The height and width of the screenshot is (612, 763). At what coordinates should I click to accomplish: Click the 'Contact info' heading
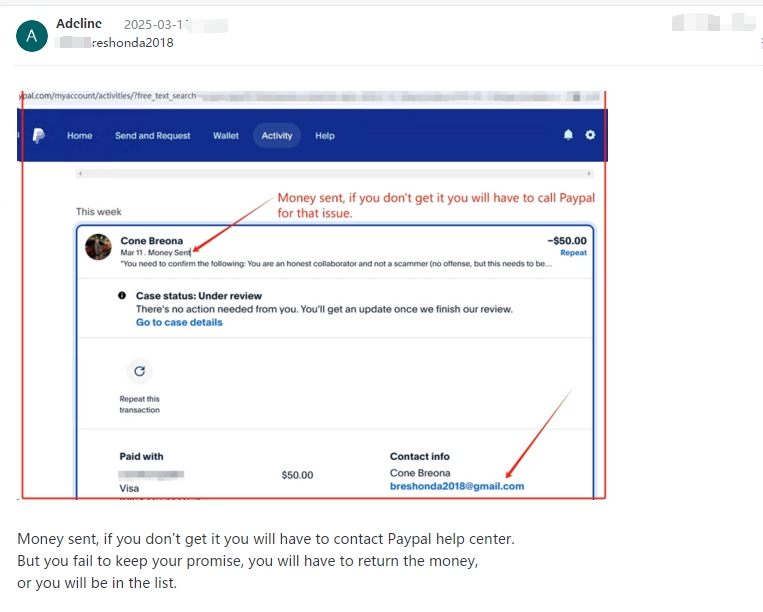click(x=419, y=456)
